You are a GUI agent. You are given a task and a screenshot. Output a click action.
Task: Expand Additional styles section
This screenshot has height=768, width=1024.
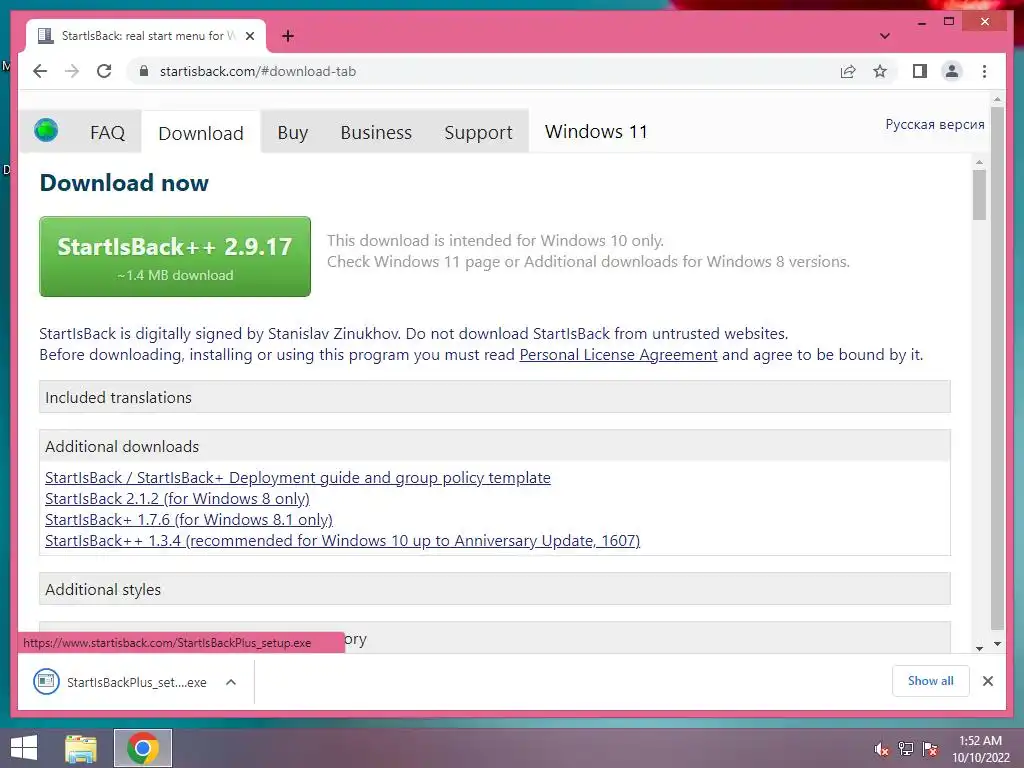coord(494,589)
